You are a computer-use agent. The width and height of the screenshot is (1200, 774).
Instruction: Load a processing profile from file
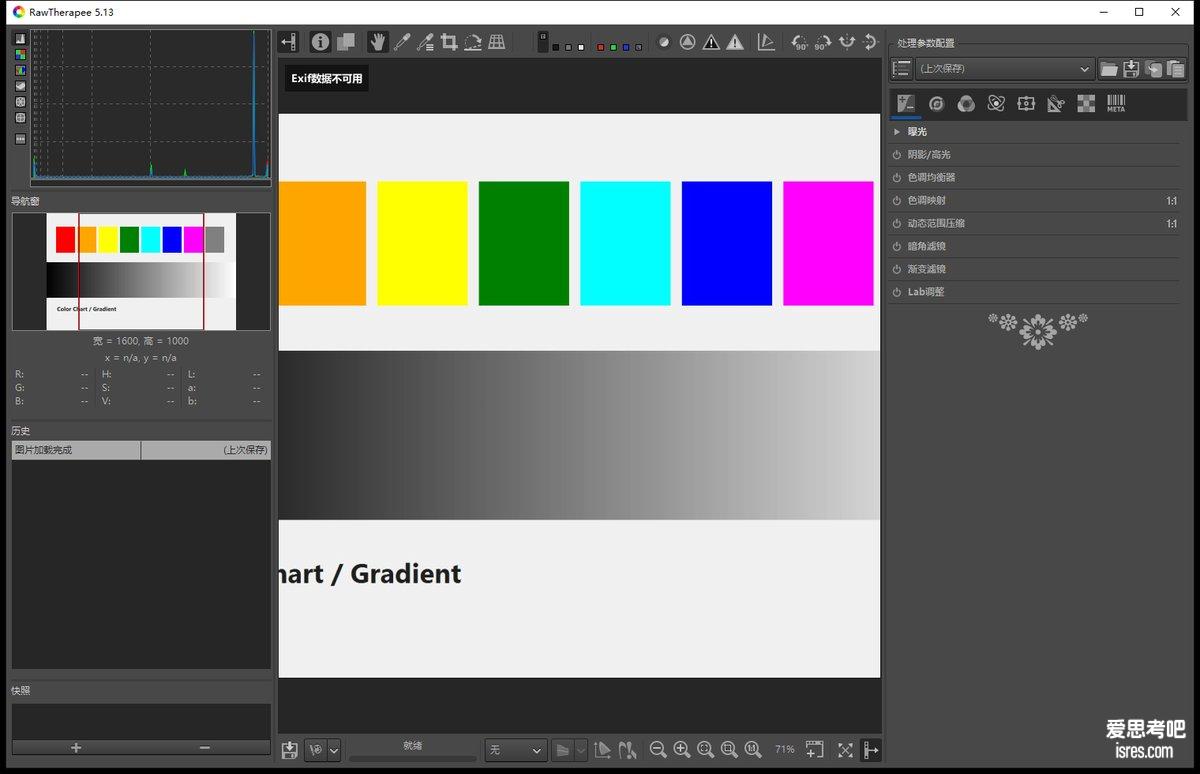click(x=1109, y=69)
